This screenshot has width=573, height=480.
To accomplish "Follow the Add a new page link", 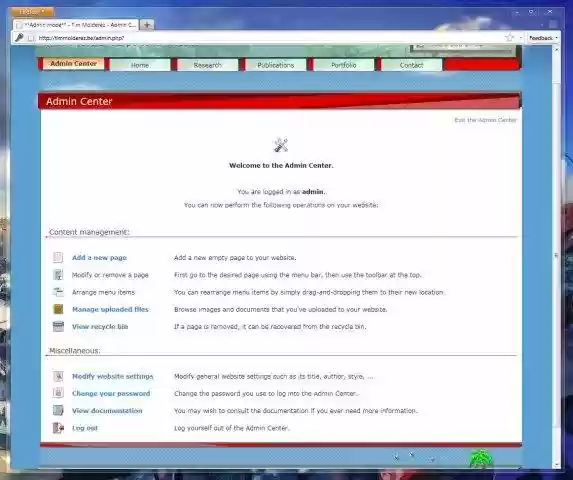I will [99, 258].
